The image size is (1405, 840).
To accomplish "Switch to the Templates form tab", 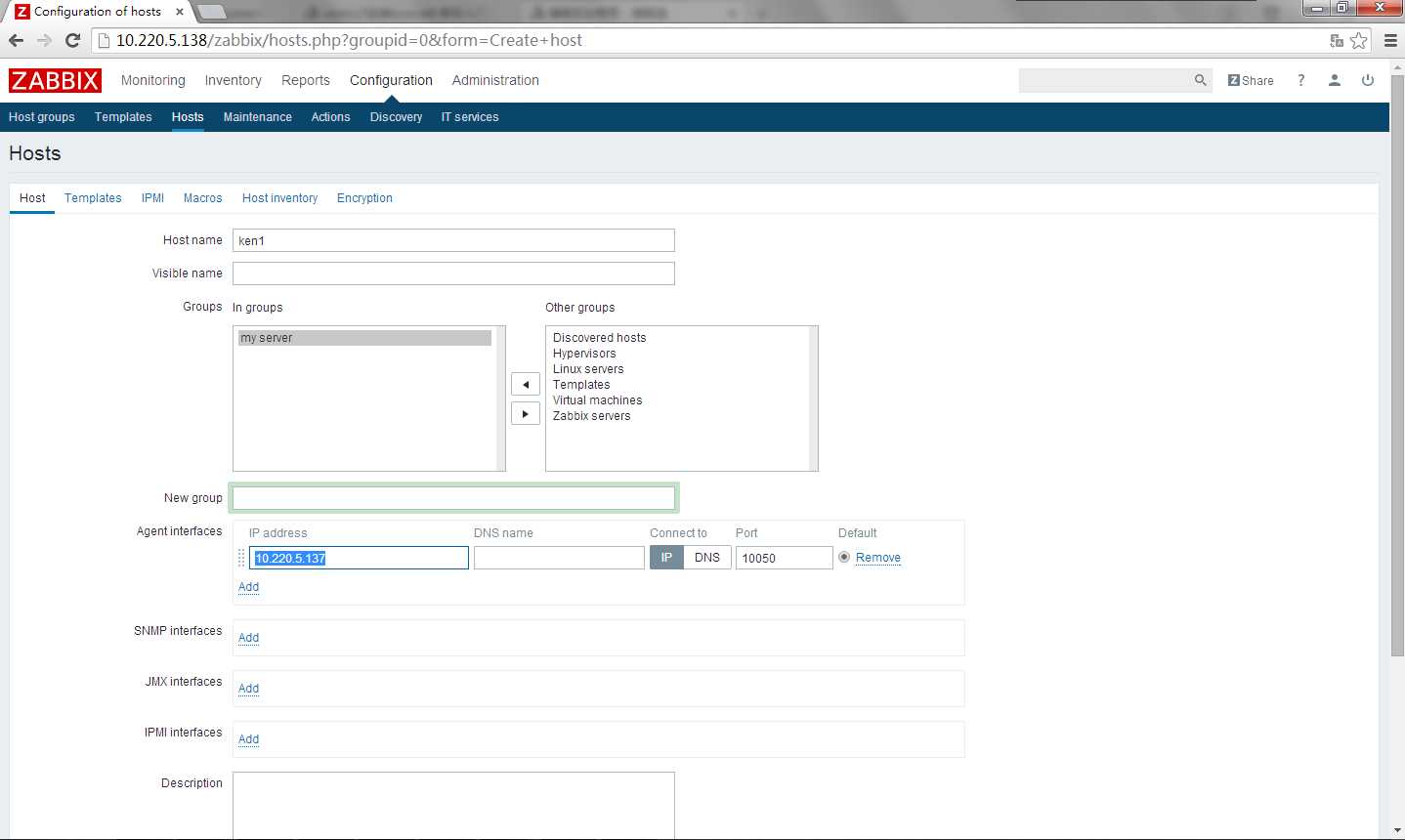I will pyautogui.click(x=93, y=197).
